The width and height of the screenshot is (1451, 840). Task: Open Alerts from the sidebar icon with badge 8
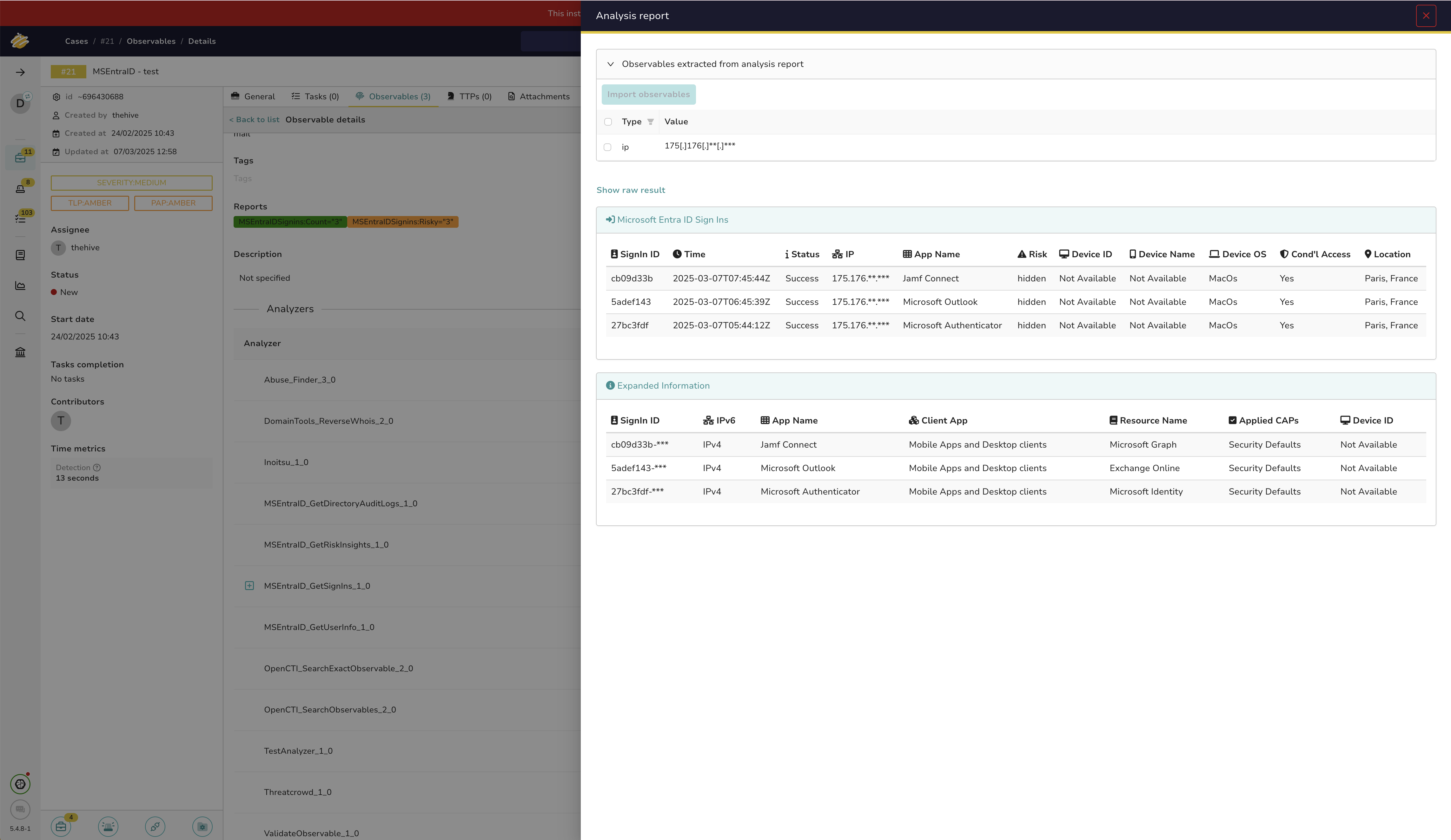[20, 189]
